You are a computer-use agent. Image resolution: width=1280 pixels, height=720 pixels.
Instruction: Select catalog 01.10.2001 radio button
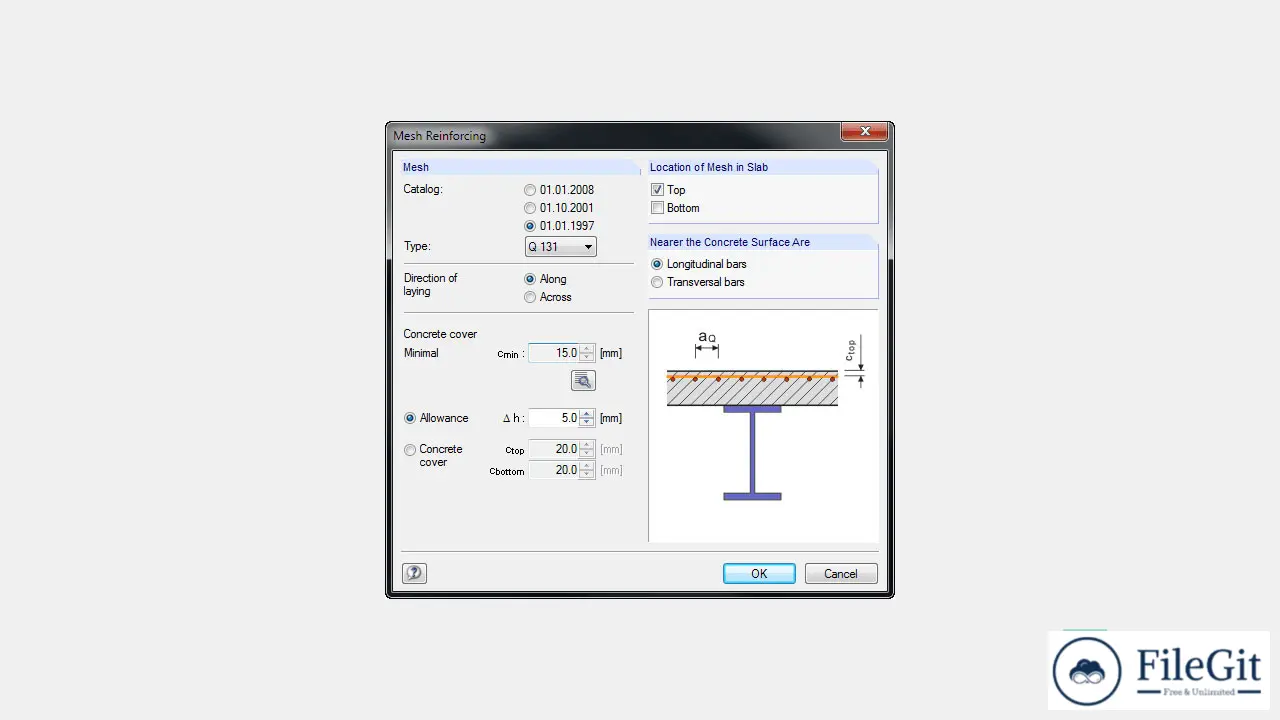point(530,208)
